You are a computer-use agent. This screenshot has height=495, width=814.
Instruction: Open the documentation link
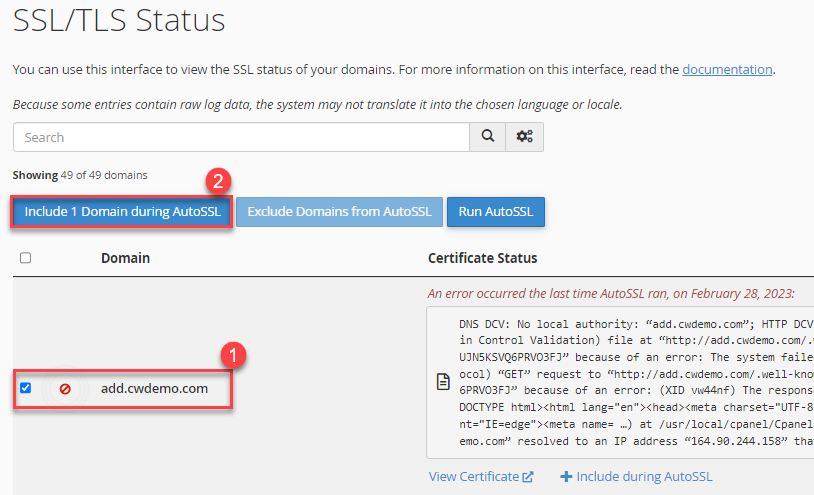coord(727,70)
